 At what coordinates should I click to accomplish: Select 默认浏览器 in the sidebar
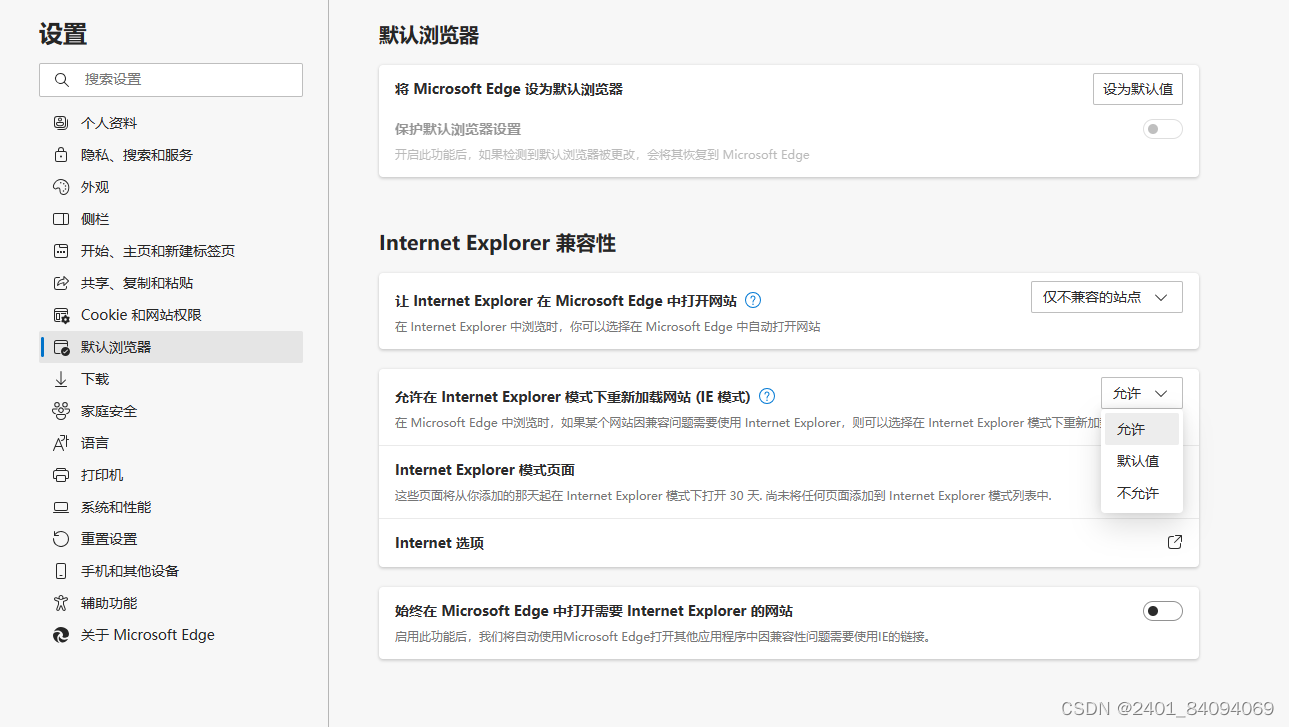171,347
